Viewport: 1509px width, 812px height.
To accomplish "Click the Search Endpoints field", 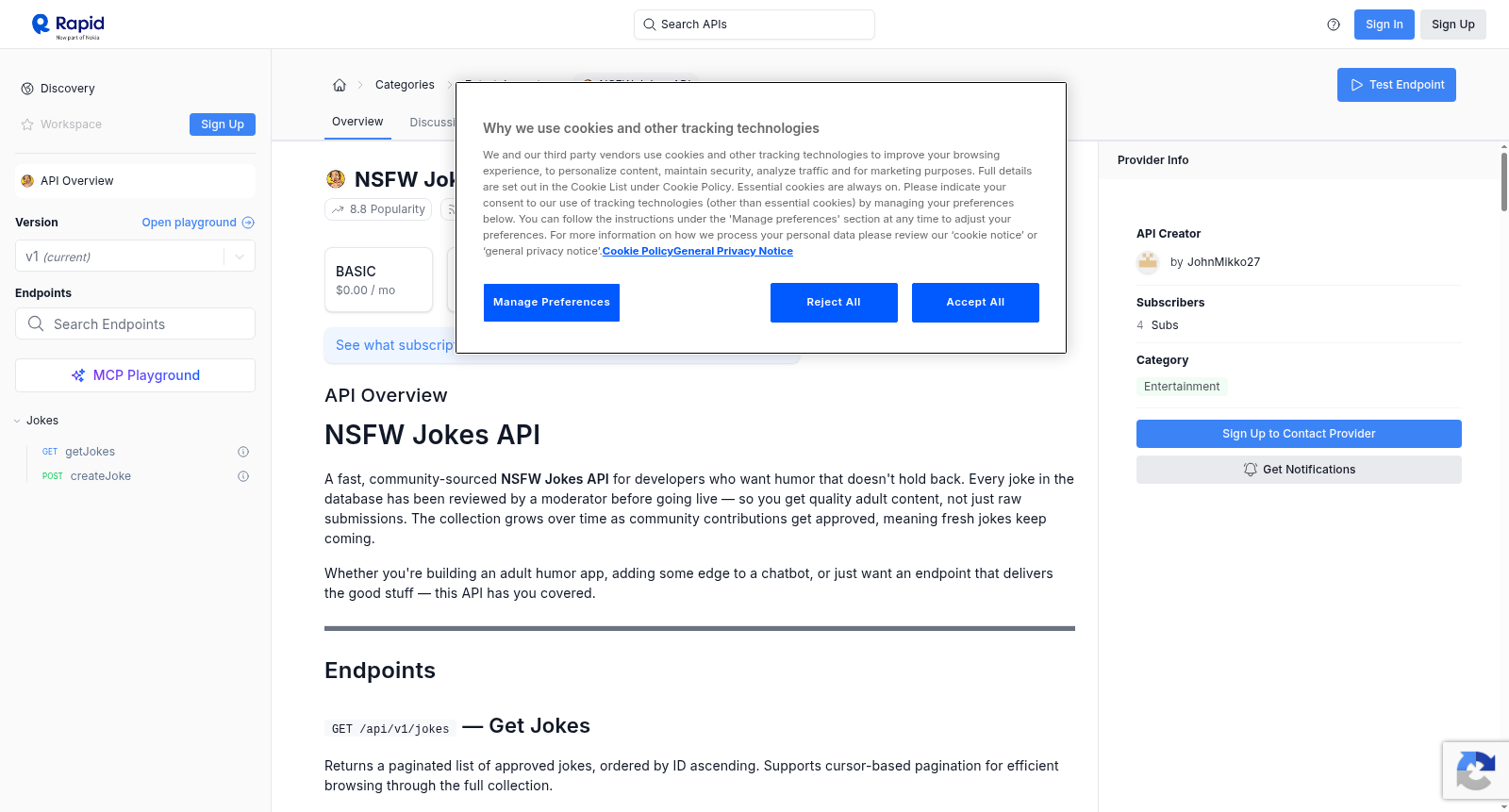I will 135,323.
